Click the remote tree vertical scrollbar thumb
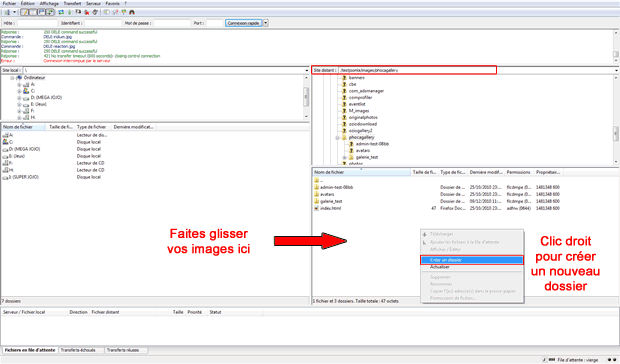620x364 pixels. tap(616, 133)
